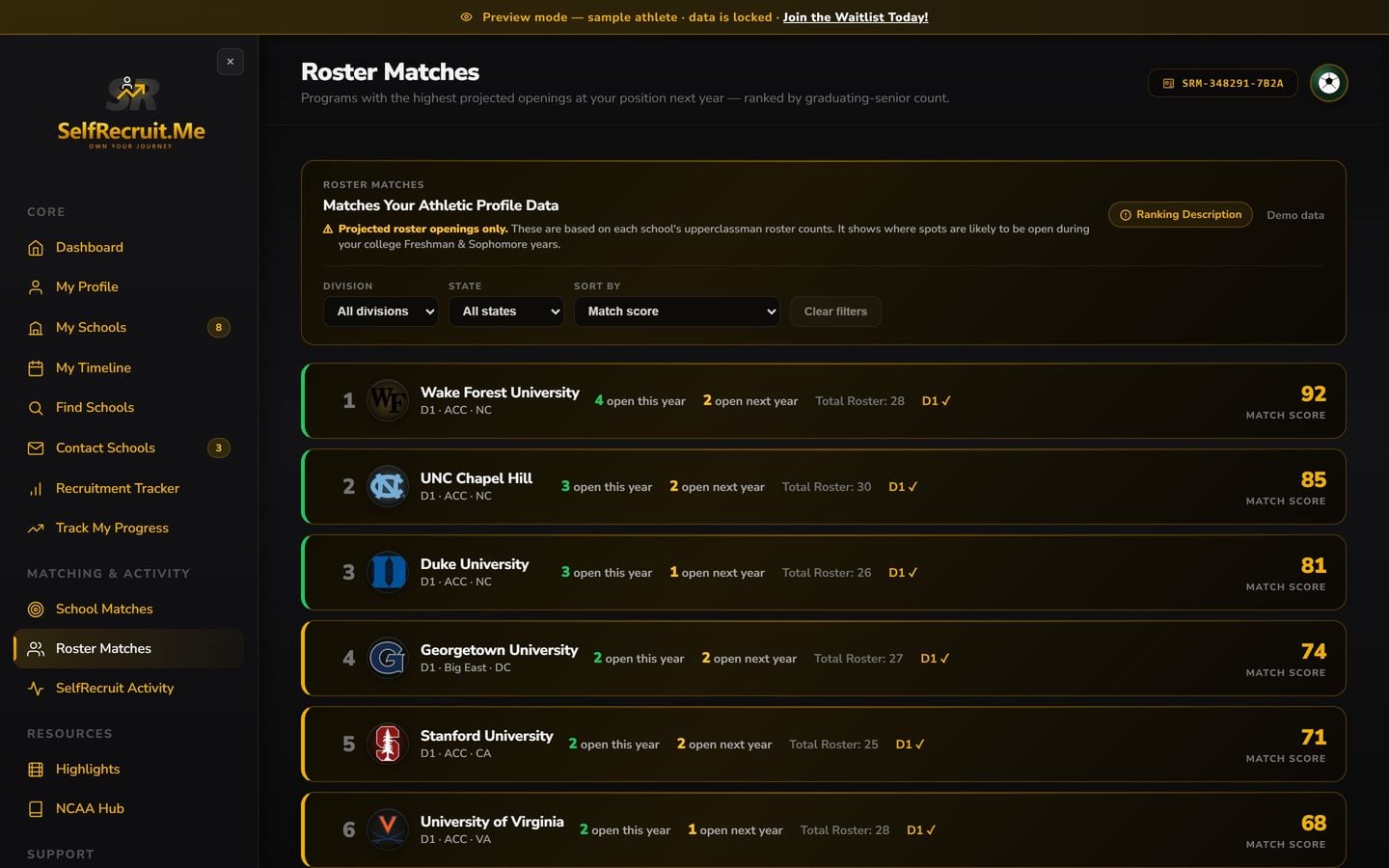Click '1 open next year' in Duke row
Image resolution: width=1389 pixels, height=868 pixels.
(718, 573)
